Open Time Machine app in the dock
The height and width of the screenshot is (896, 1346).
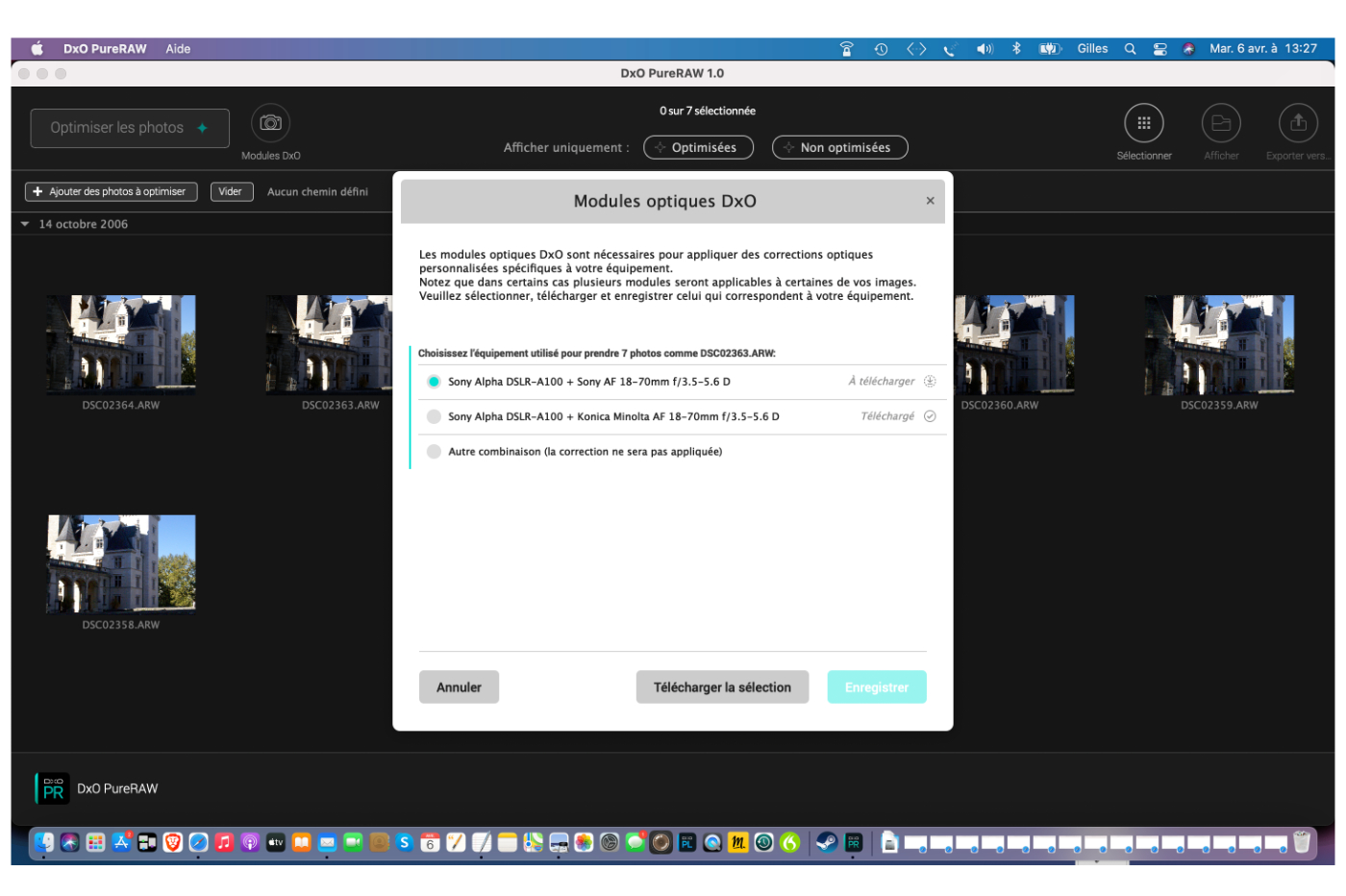[x=763, y=842]
